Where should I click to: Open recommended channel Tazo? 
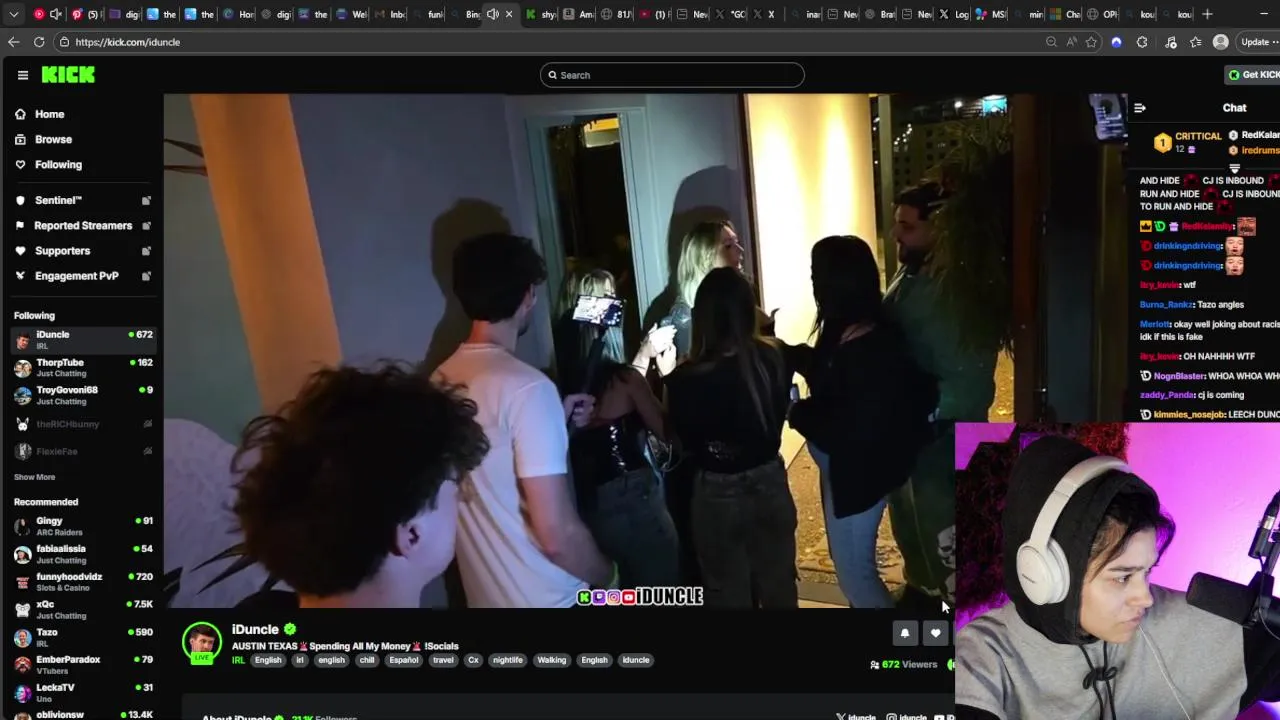coord(83,637)
